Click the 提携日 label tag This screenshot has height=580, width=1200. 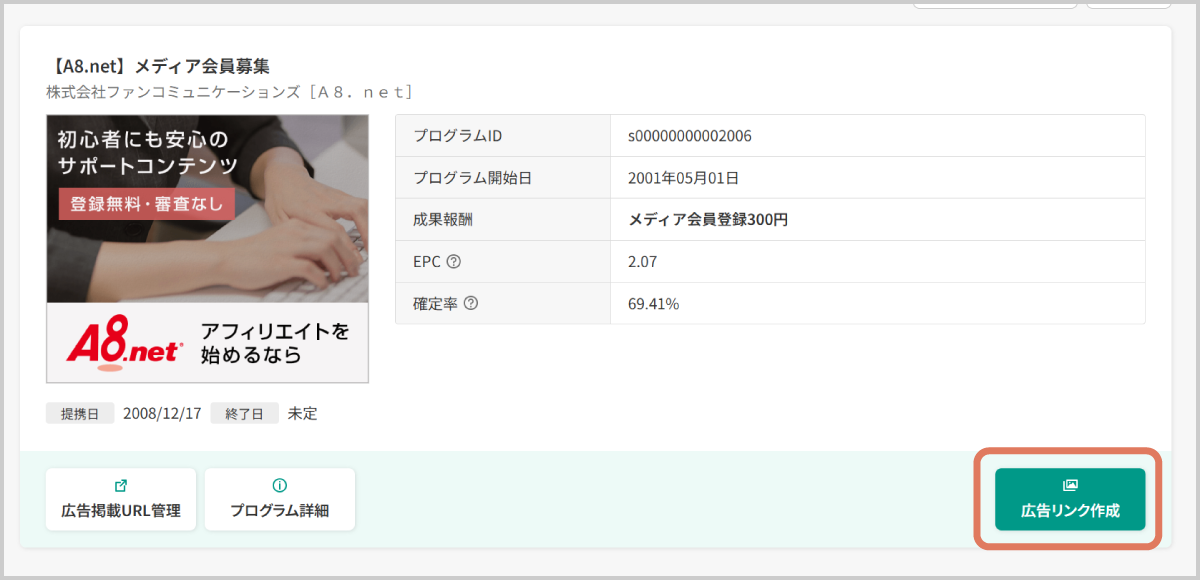(x=80, y=413)
